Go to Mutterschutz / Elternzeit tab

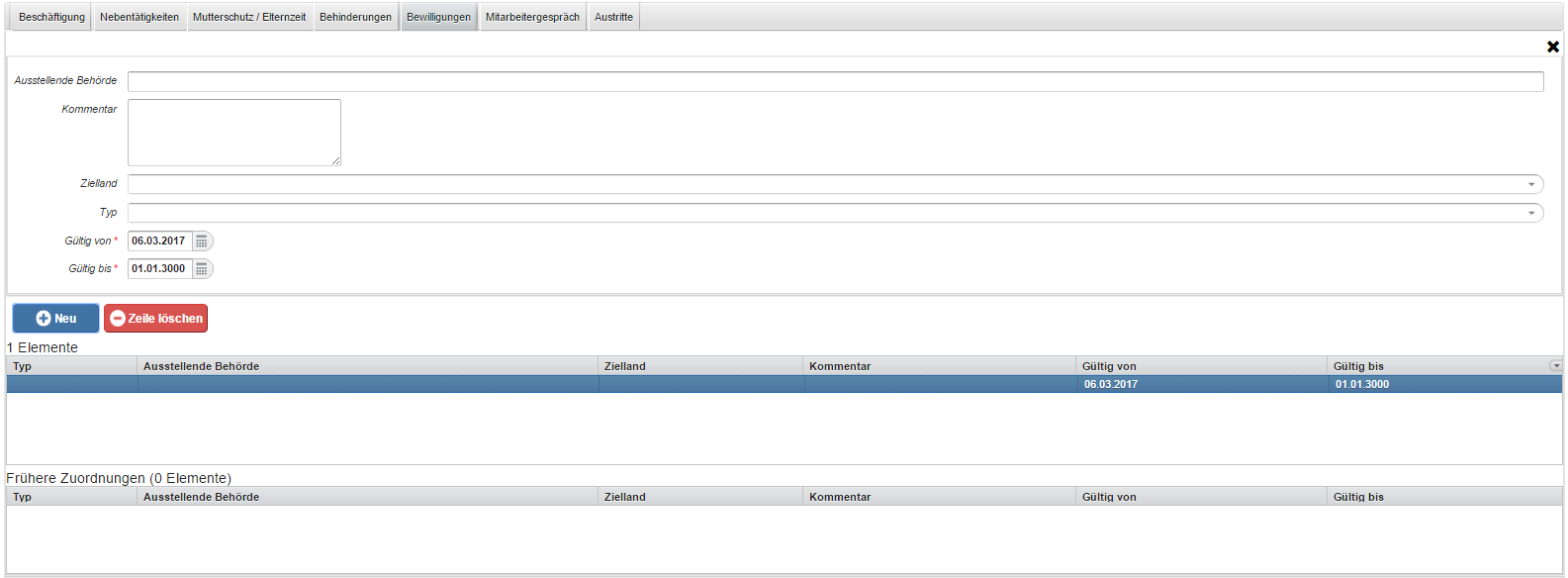click(x=249, y=17)
